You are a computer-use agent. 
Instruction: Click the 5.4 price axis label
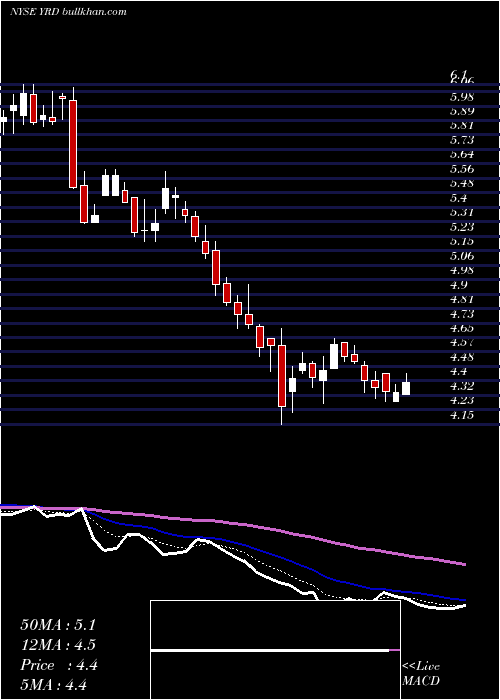pyautogui.click(x=459, y=198)
